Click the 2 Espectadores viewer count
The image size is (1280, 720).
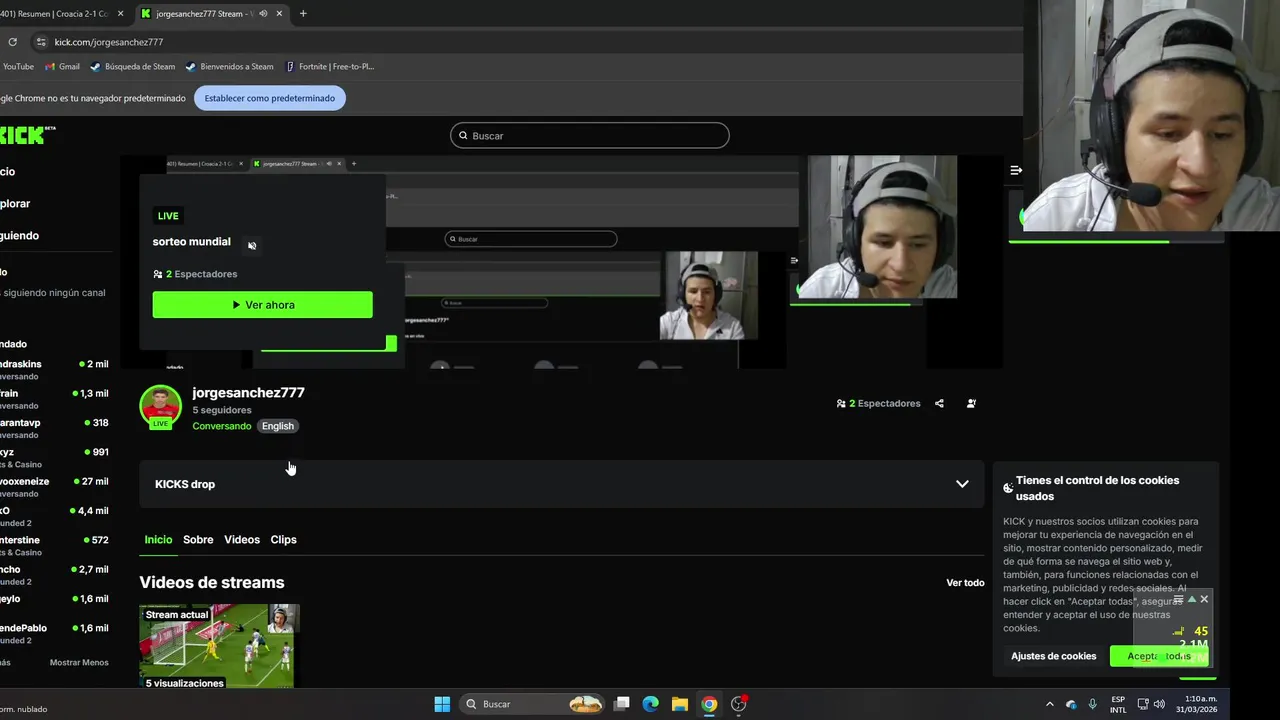point(878,404)
